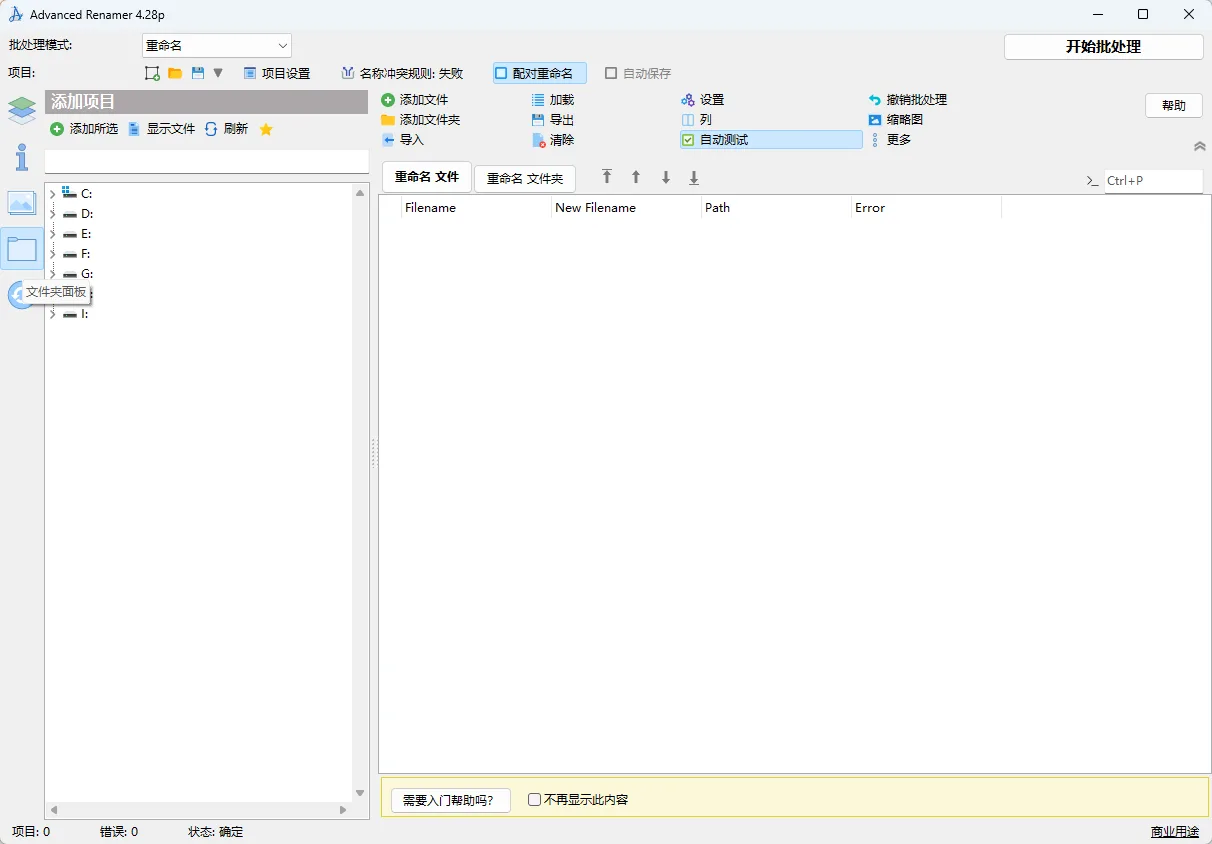The width and height of the screenshot is (1212, 844).
Task: Open 名称冲突规则: 失败 setting
Action: point(402,73)
